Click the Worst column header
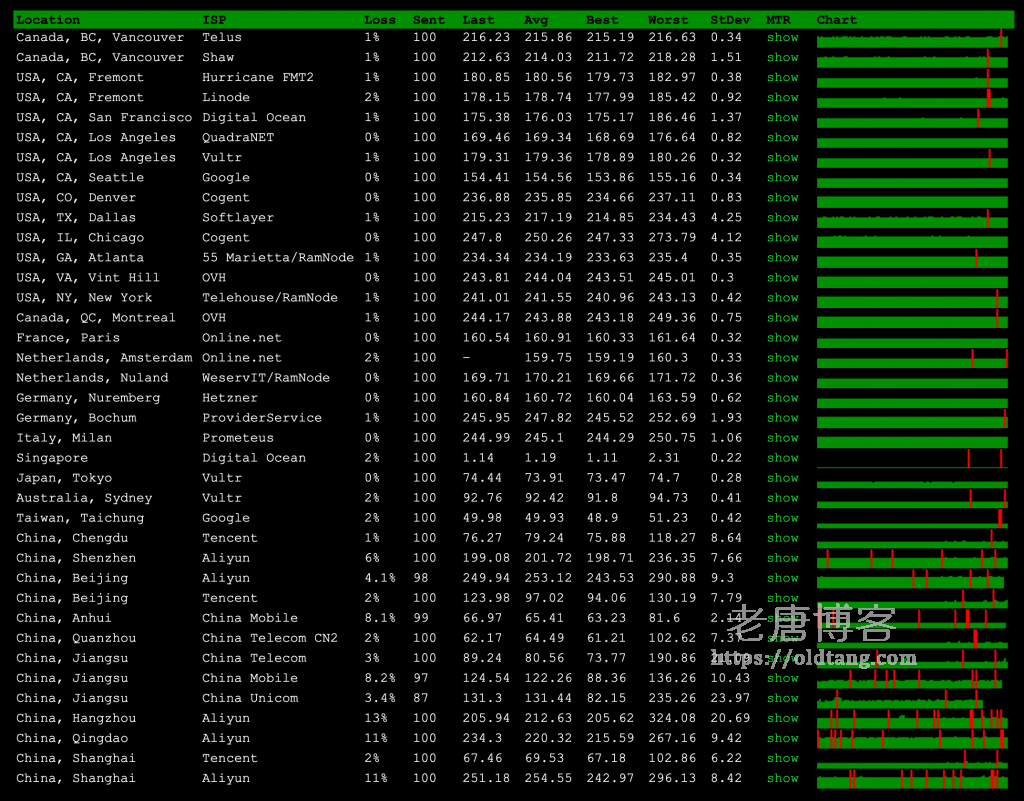Screen dimensions: 1024x801 (x=668, y=20)
